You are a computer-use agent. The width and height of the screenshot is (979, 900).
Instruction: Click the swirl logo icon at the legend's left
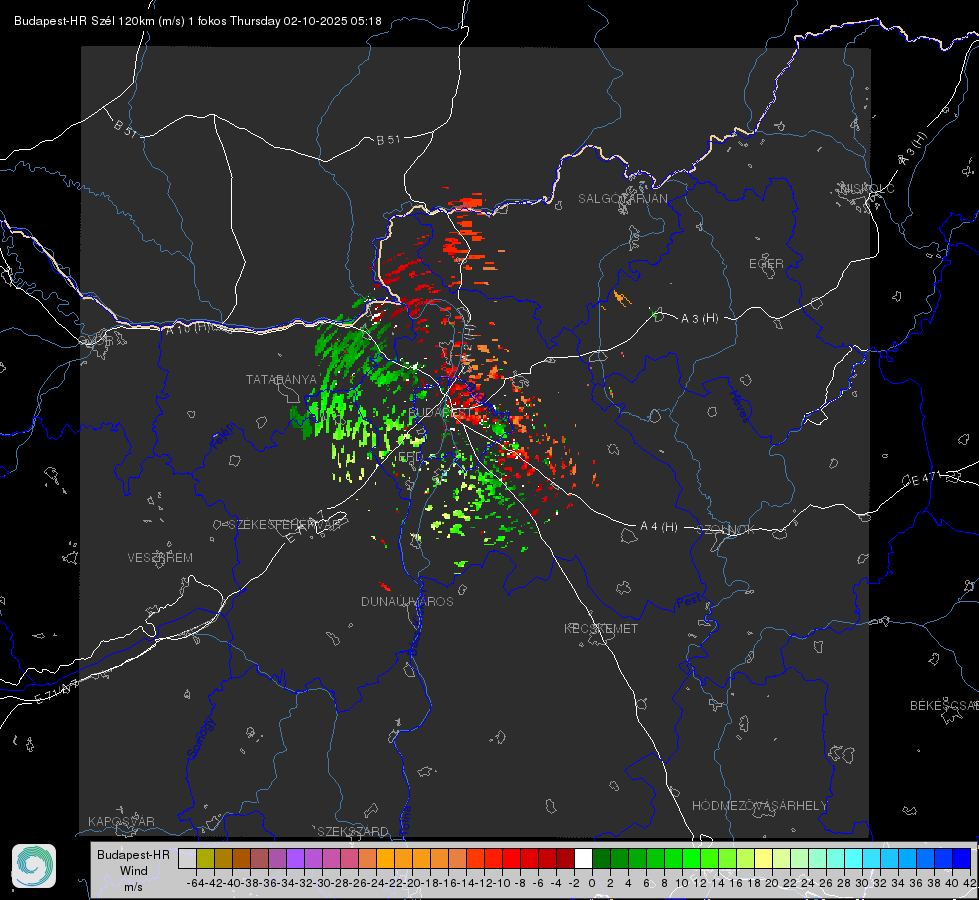tap(34, 866)
